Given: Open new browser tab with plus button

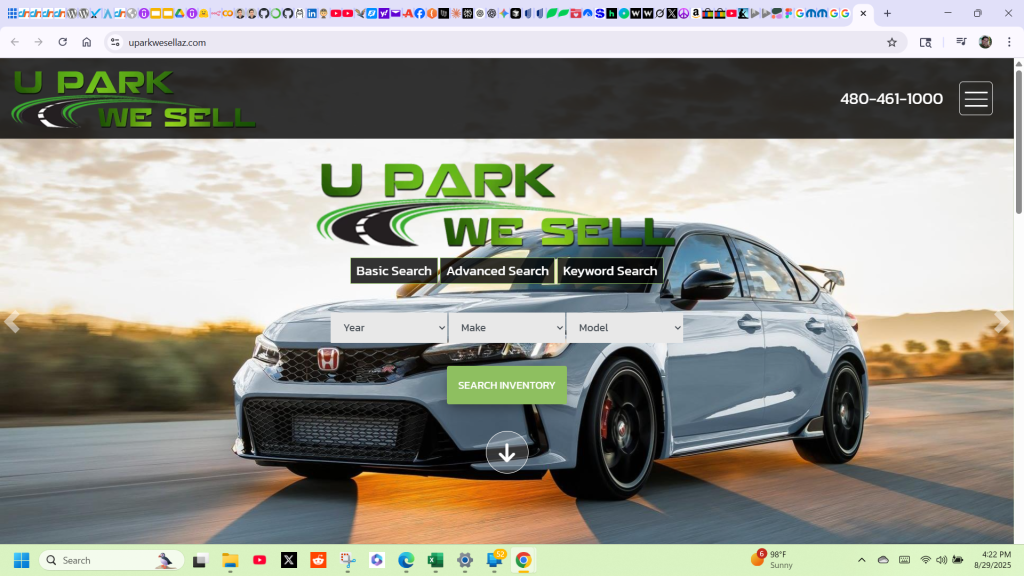Looking at the screenshot, I should coord(887,14).
